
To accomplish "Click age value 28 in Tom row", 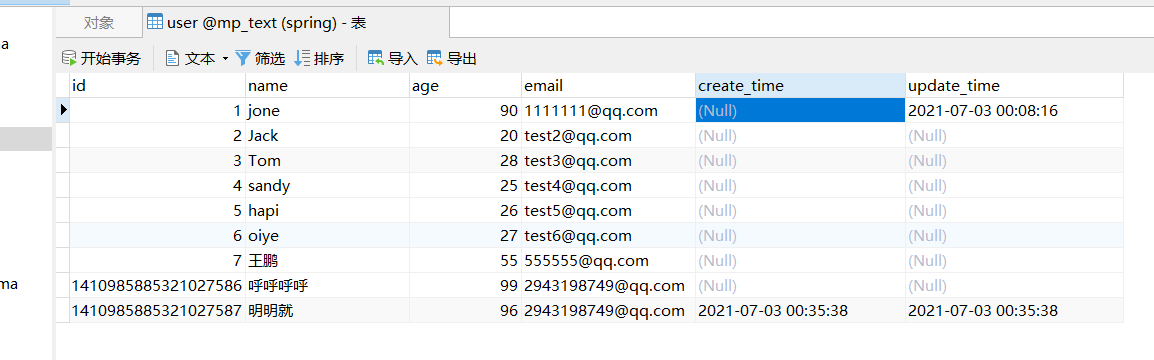I will [465, 160].
